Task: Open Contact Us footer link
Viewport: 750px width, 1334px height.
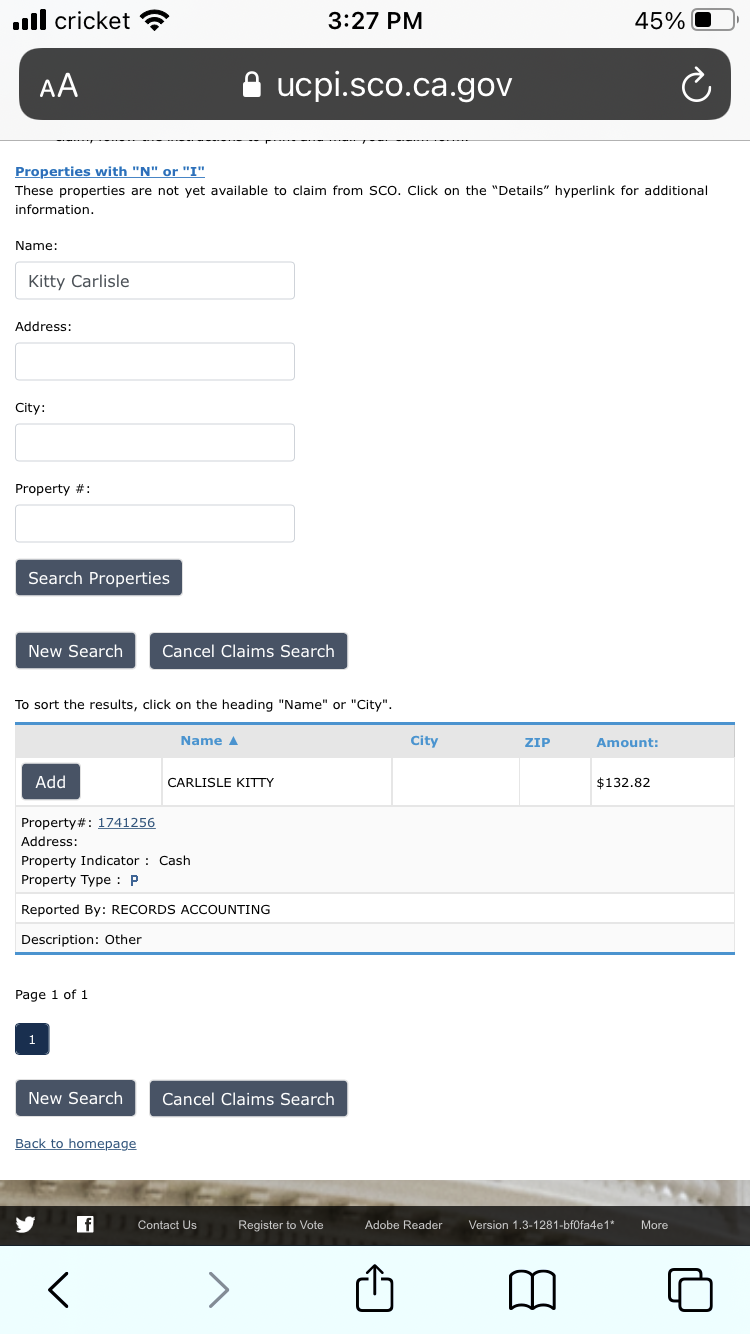Action: pyautogui.click(x=167, y=1225)
